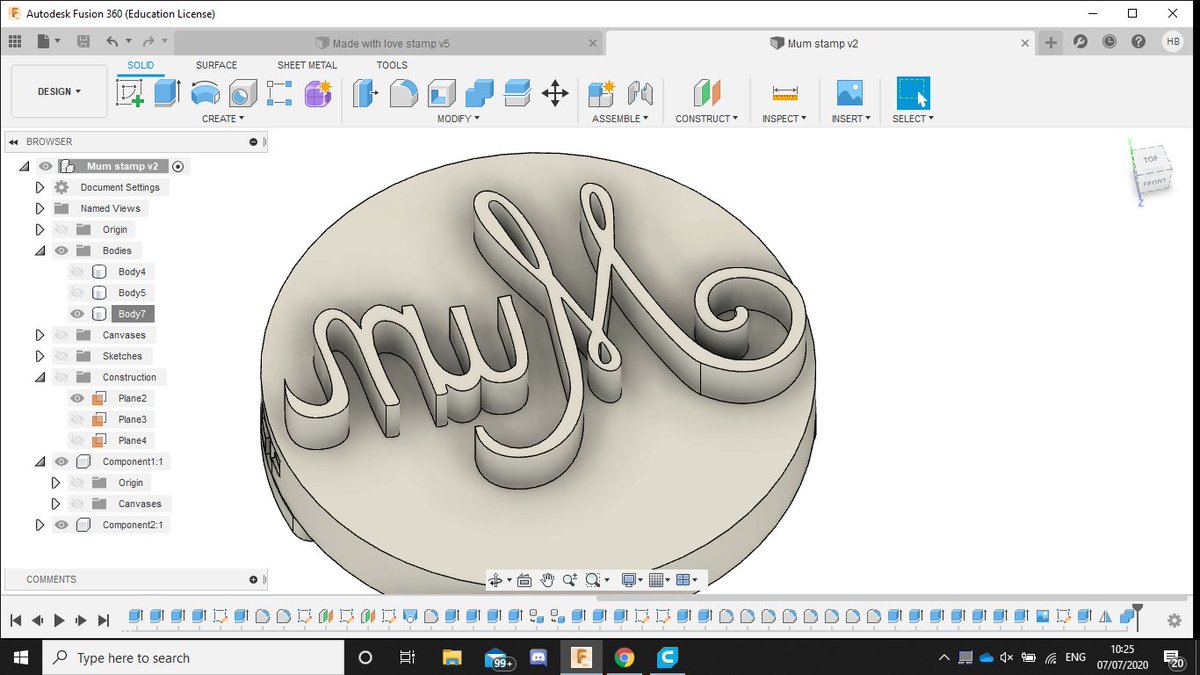Open the CREATE dropdown menu
This screenshot has width=1200, height=675.
(223, 119)
